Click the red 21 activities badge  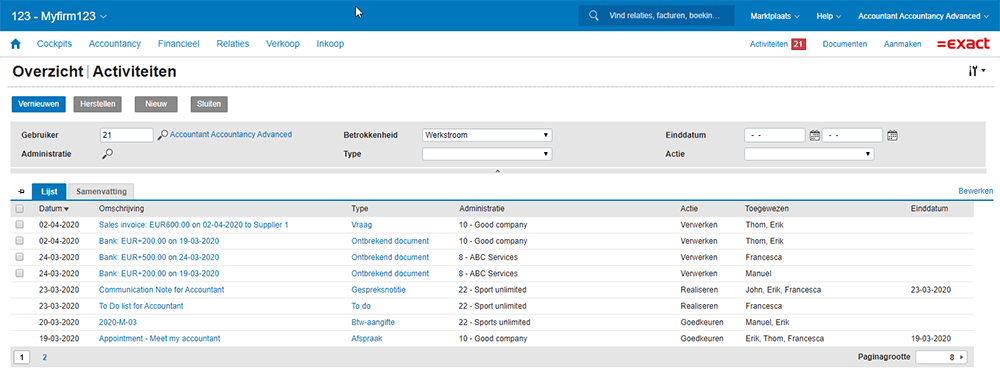point(798,45)
